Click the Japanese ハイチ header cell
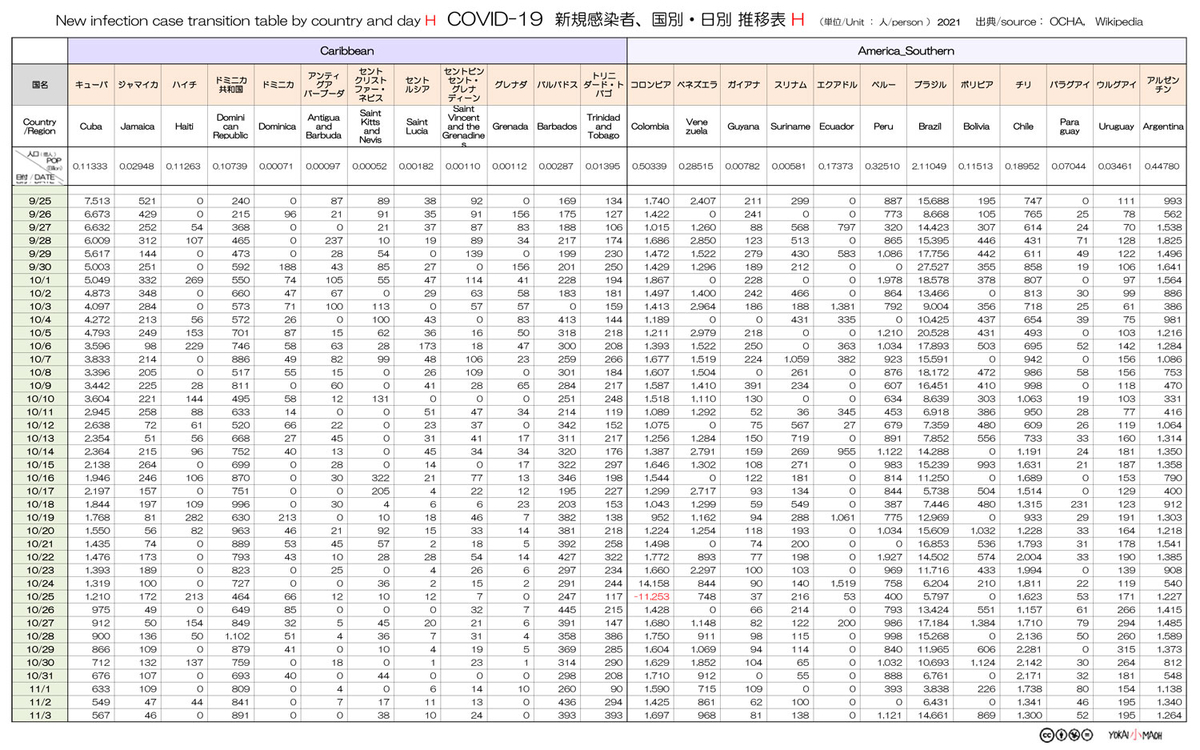The width and height of the screenshot is (1200, 750). [x=184, y=85]
